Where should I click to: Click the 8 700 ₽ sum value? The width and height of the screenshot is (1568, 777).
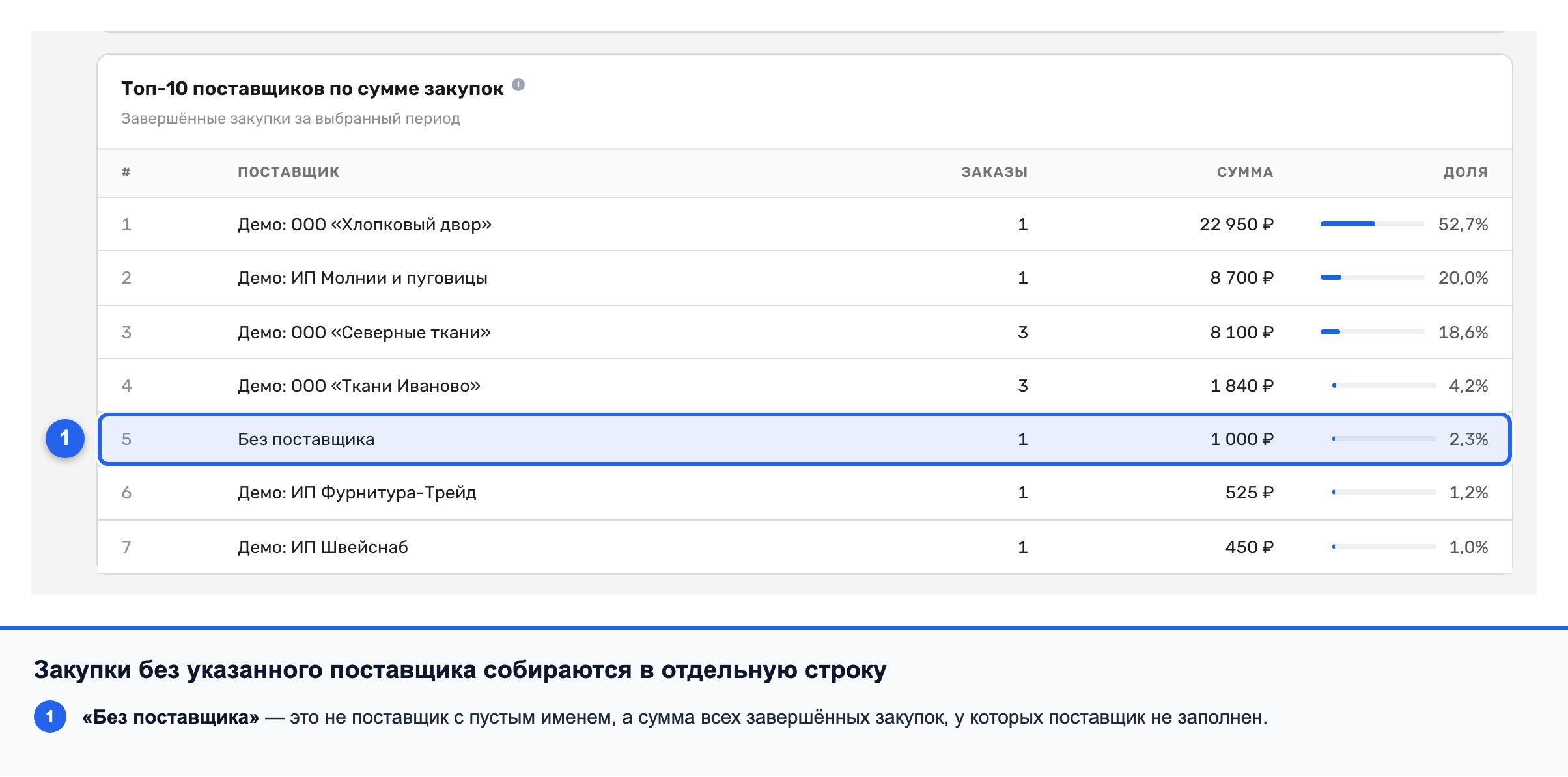[1242, 278]
